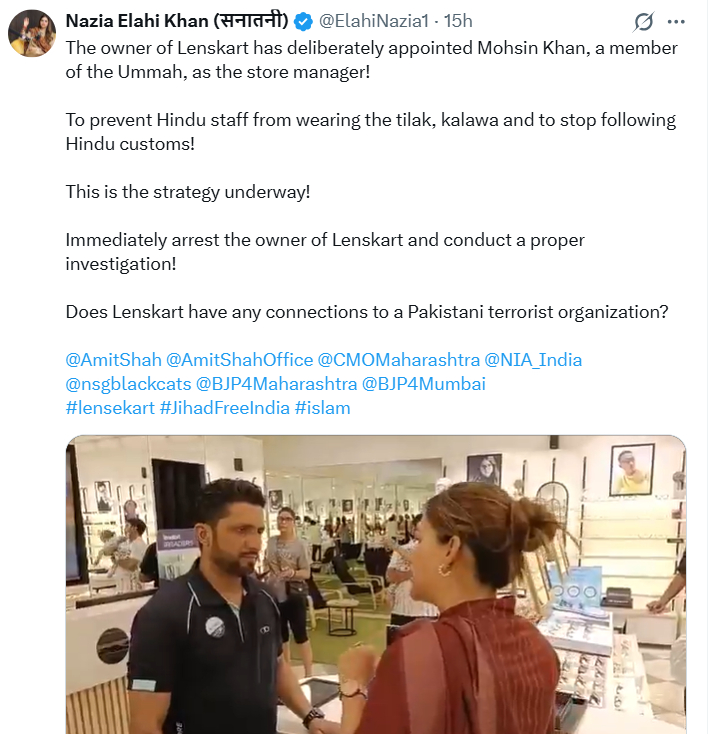Open the Grok explain post icon
This screenshot has height=734, width=727.
tap(645, 22)
